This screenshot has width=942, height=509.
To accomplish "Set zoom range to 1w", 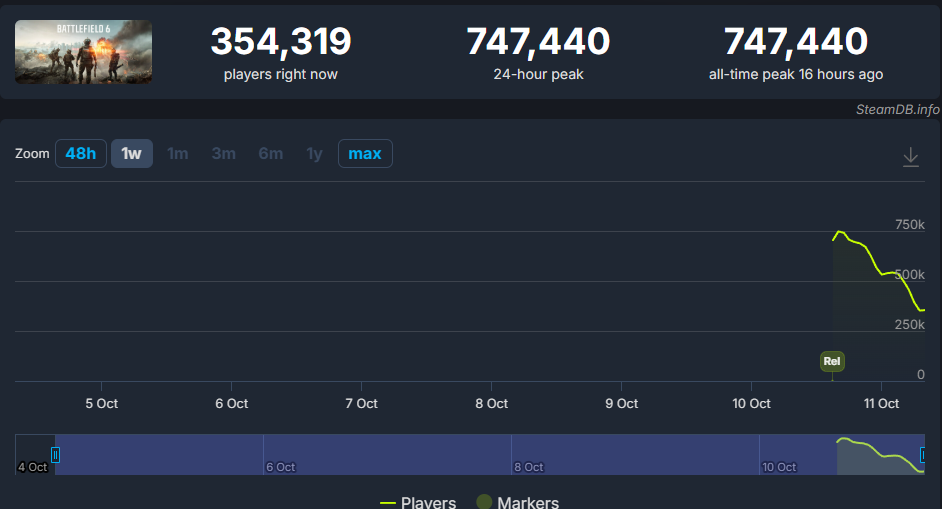I will (x=132, y=153).
